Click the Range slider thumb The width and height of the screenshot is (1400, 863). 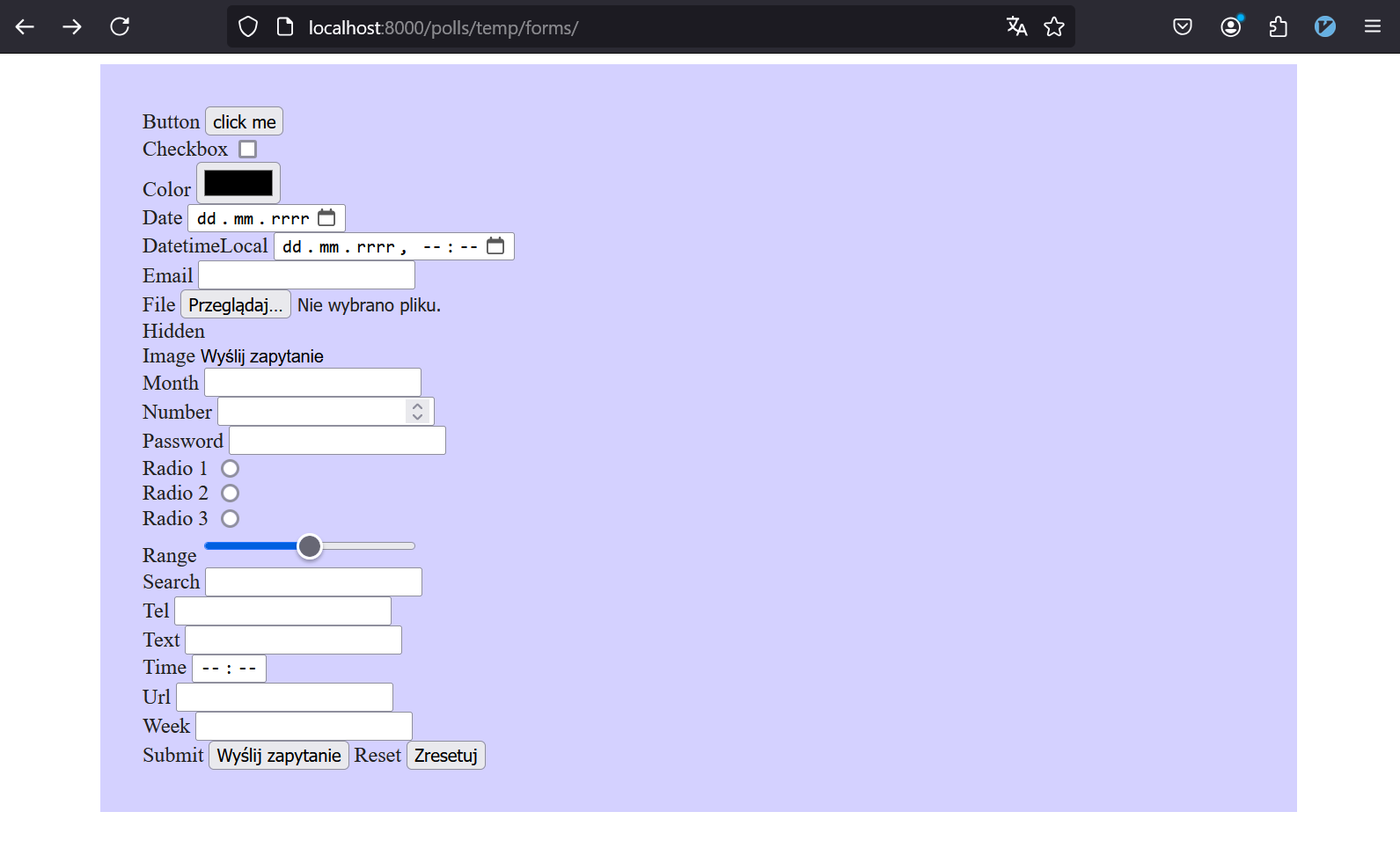click(x=309, y=546)
